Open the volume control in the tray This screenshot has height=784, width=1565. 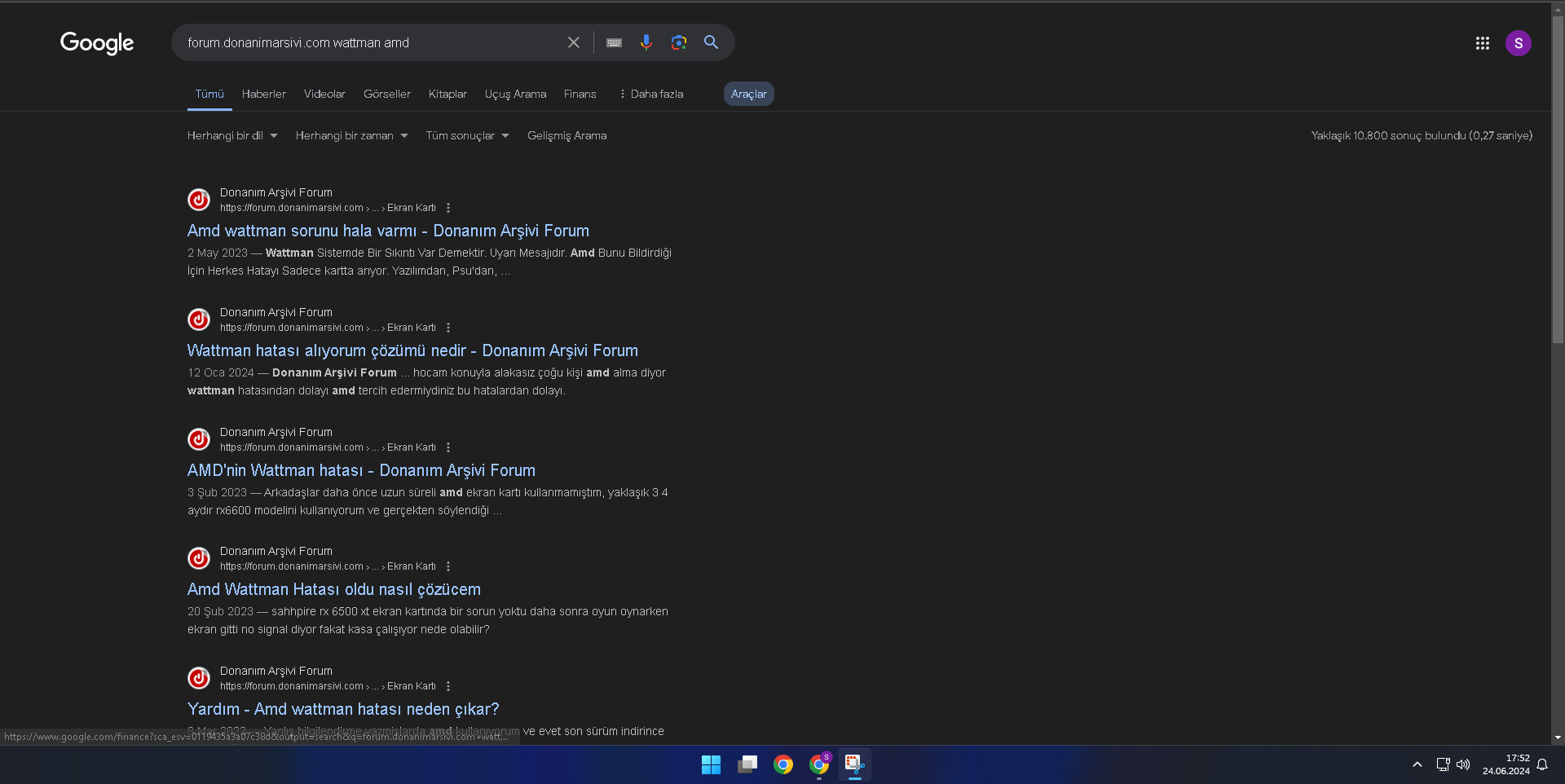(1463, 764)
